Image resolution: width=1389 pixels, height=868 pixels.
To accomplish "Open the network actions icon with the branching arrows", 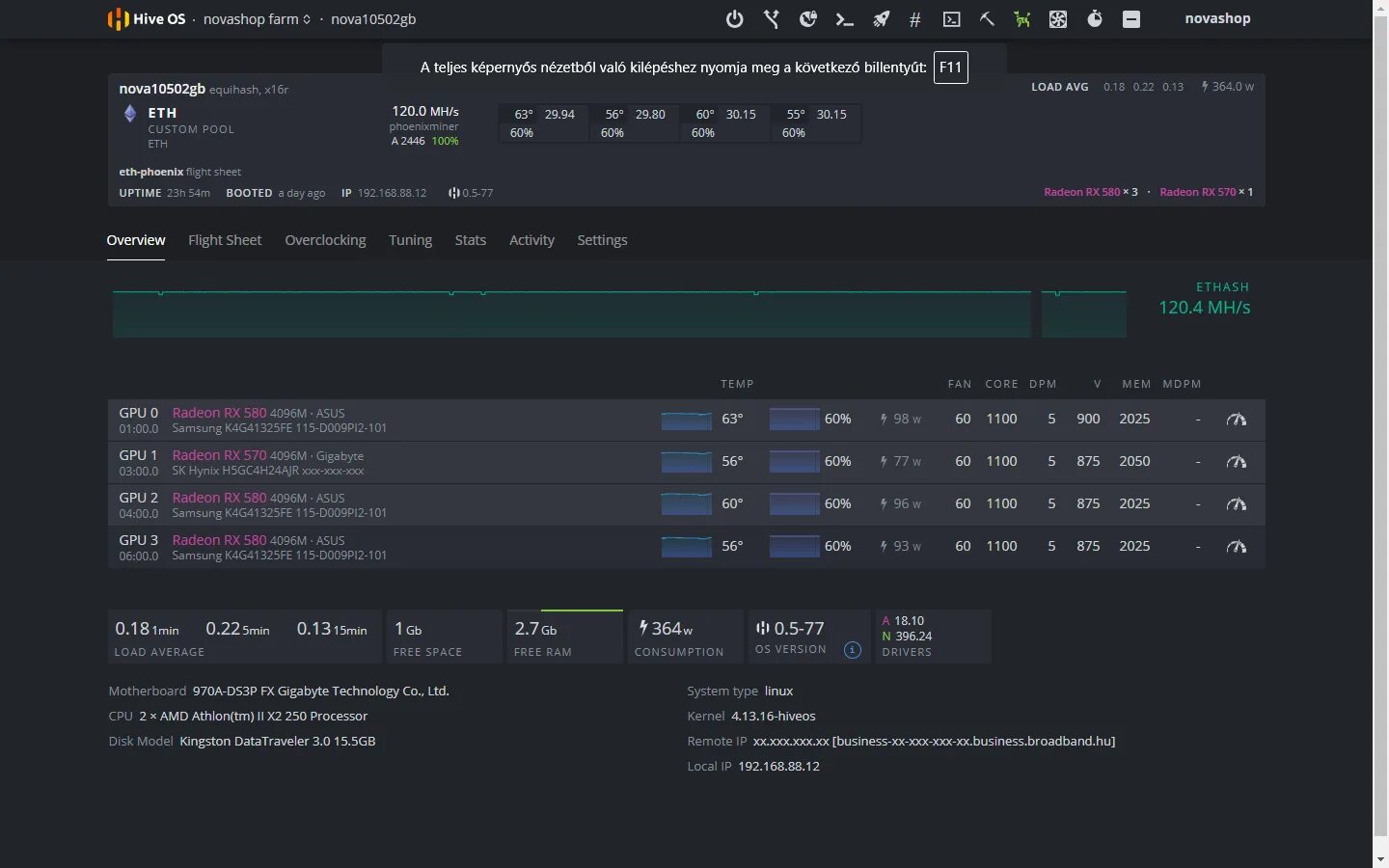I will (772, 18).
